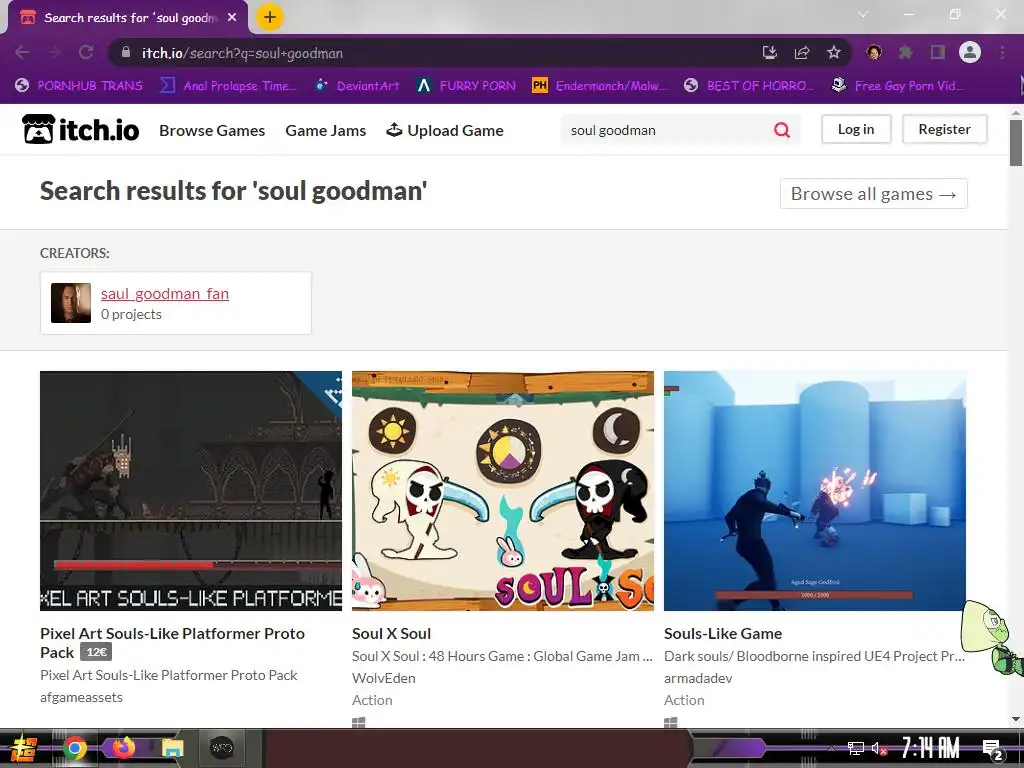Click the page vertical scrollbar thumb

1016,142
